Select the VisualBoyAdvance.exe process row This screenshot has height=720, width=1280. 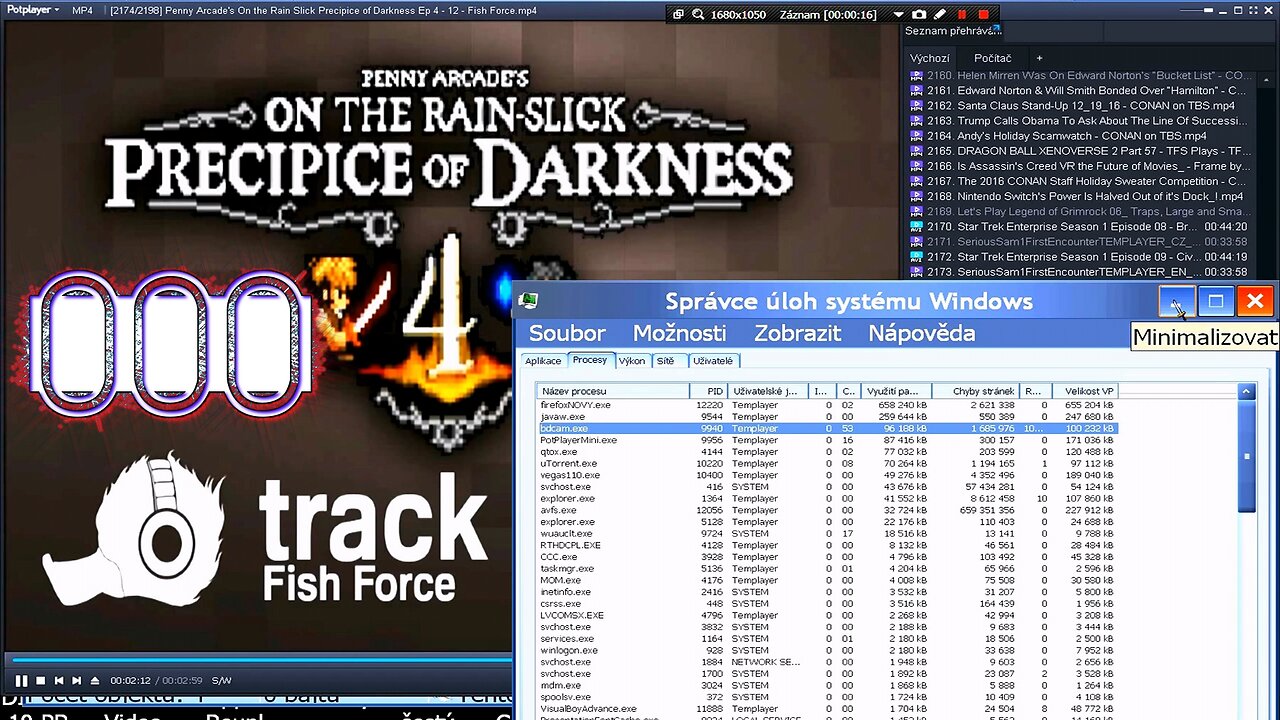826,708
